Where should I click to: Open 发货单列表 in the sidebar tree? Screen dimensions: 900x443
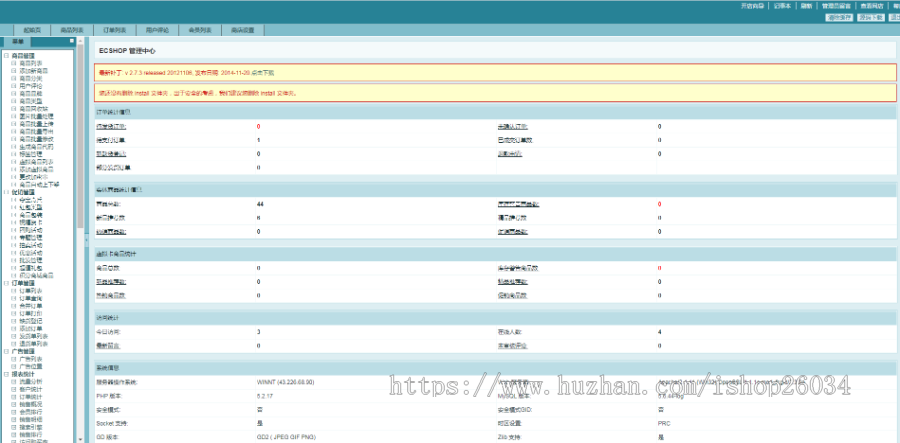coord(34,336)
